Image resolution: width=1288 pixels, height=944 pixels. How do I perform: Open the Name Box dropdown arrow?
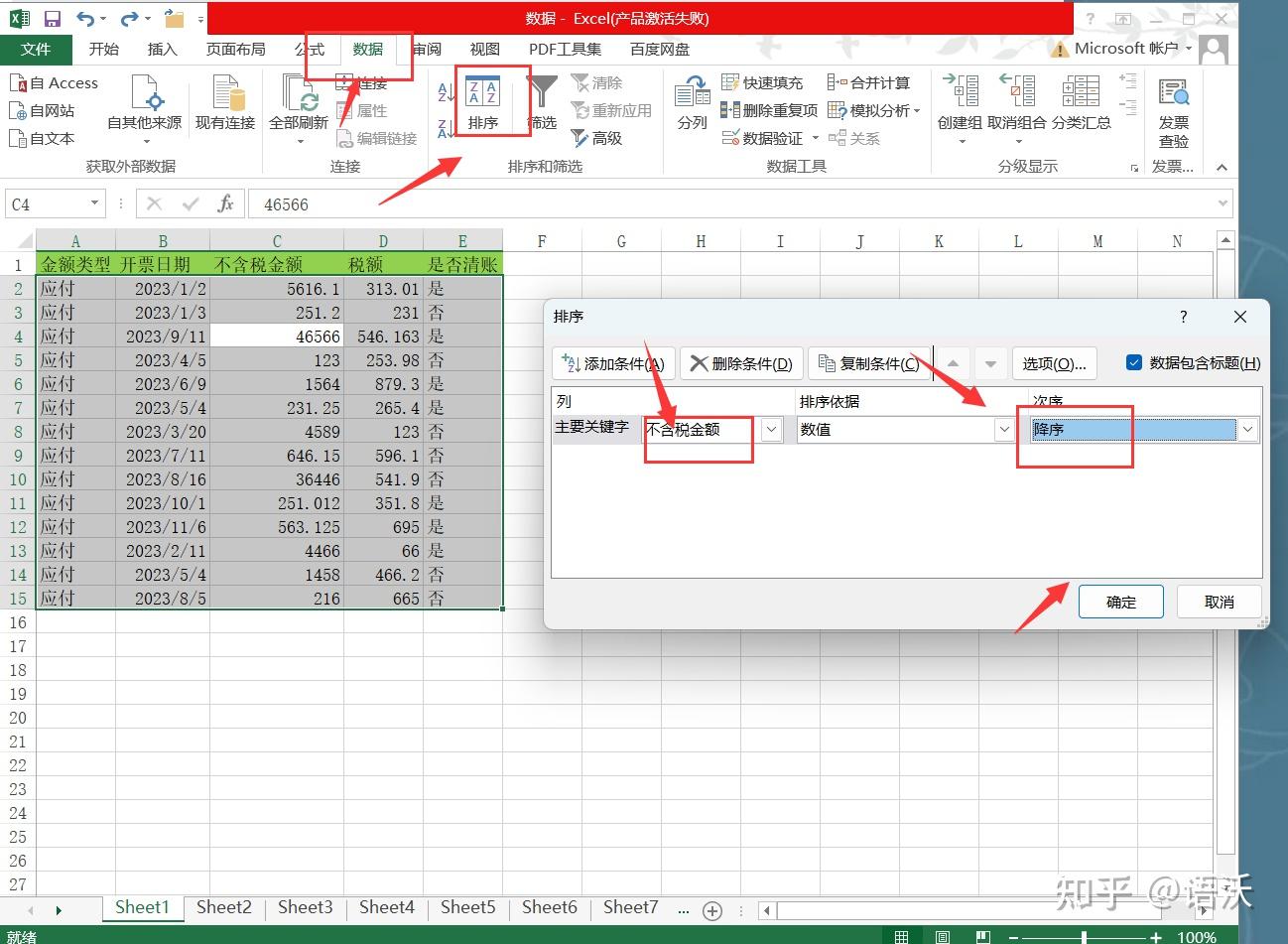click(92, 203)
